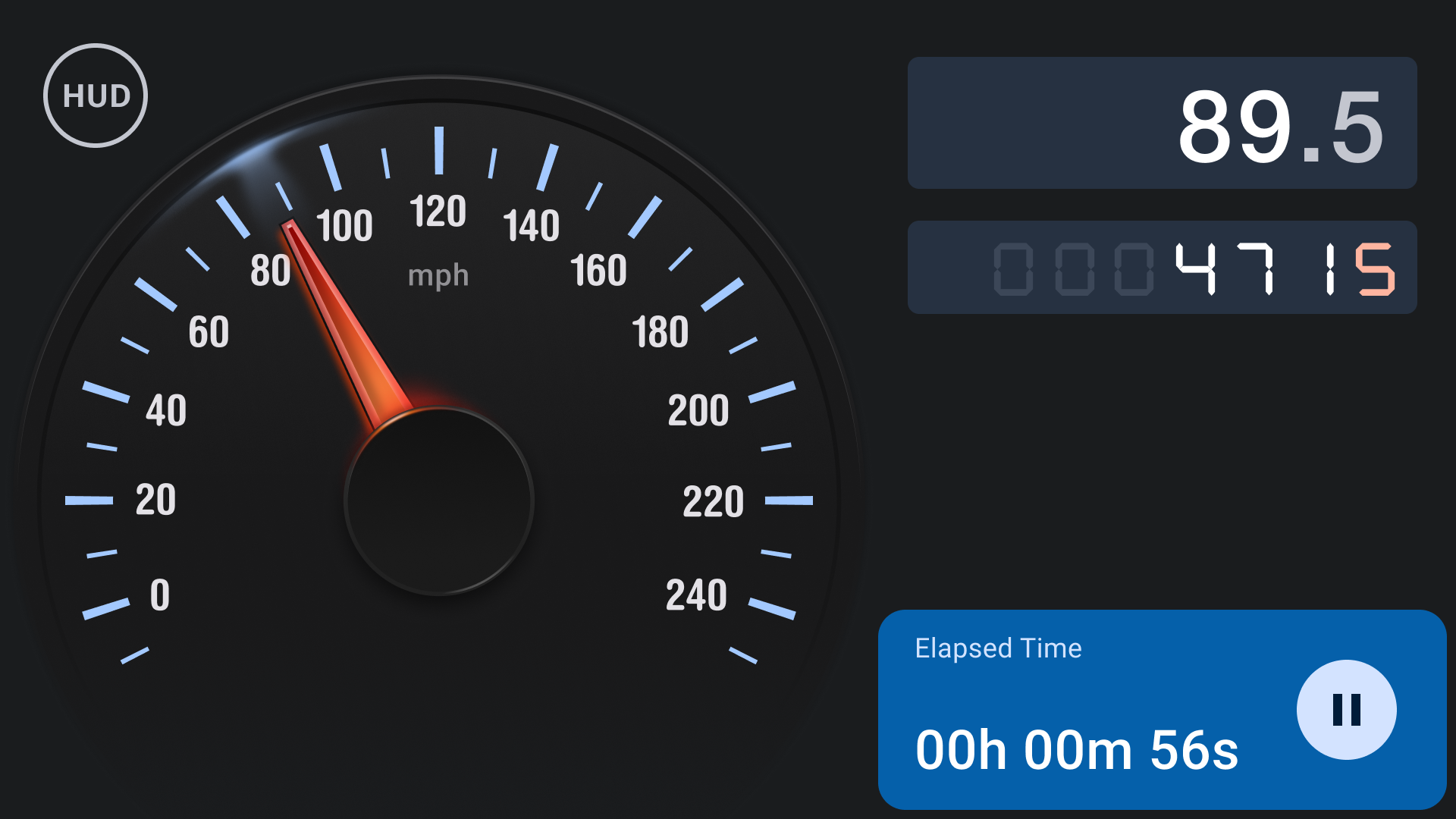Click the 00h 00m 56s timer text

(x=1077, y=750)
